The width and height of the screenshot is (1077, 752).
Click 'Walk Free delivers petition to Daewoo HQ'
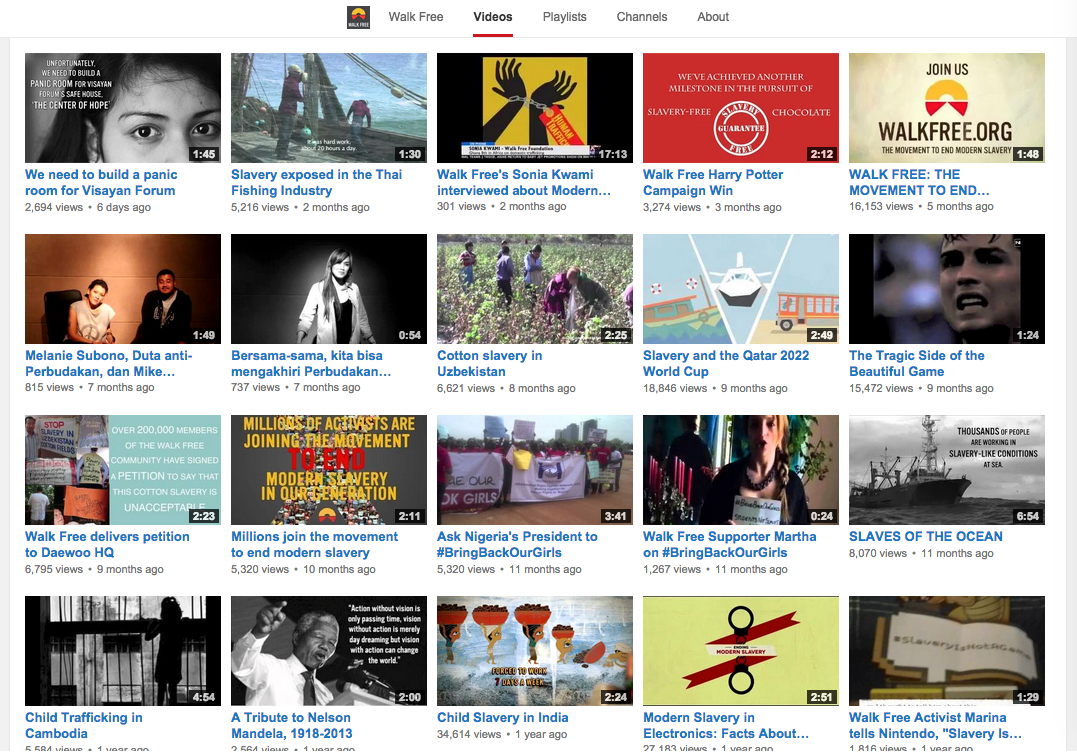coord(107,545)
